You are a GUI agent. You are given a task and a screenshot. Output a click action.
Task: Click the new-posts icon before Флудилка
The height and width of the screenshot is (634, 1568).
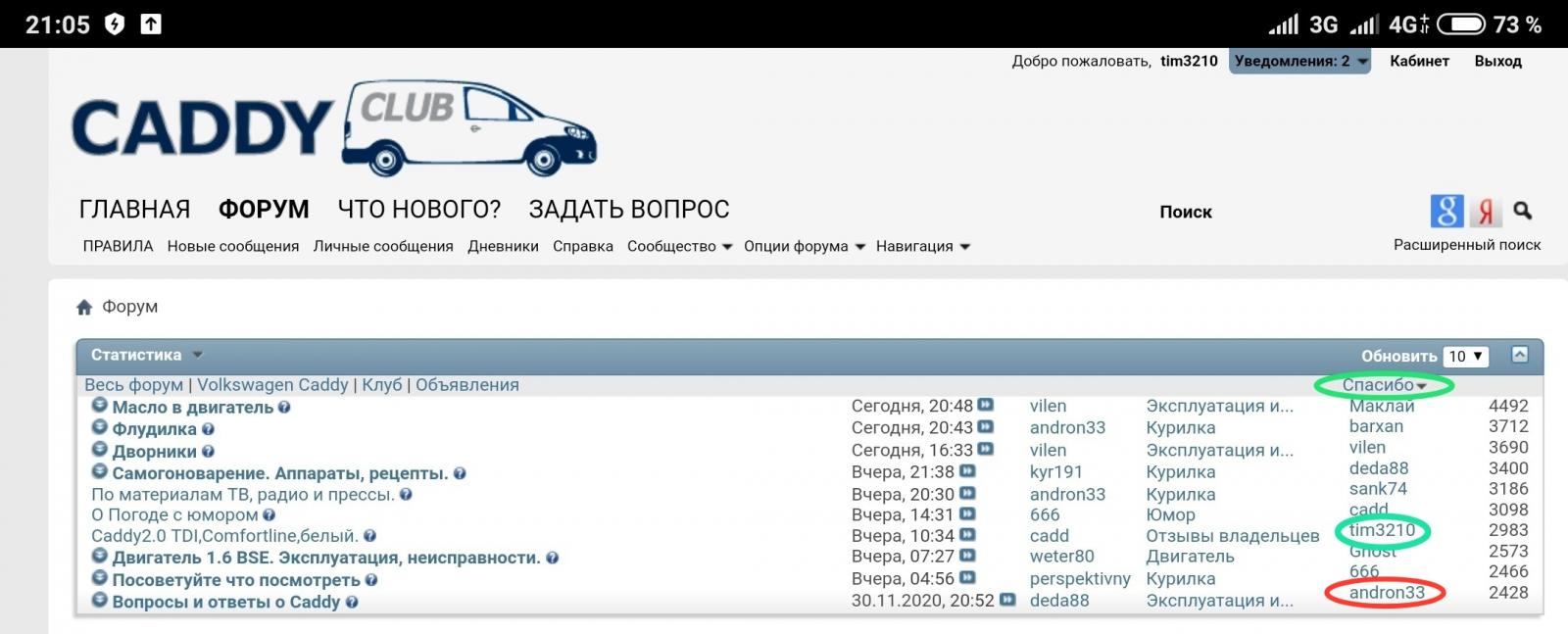coord(99,427)
